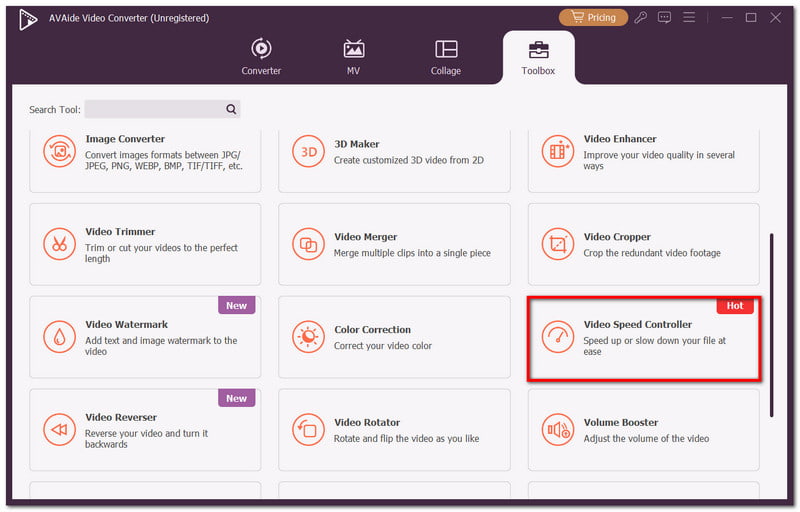Click the Color Correction sun icon
The image size is (800, 512).
[308, 337]
